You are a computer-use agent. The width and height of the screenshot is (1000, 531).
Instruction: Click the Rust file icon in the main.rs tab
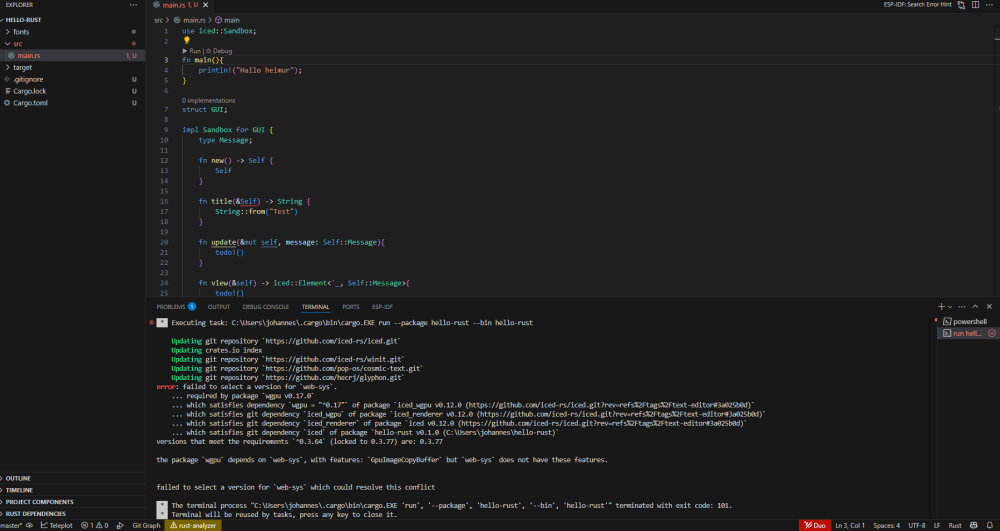pos(157,4)
